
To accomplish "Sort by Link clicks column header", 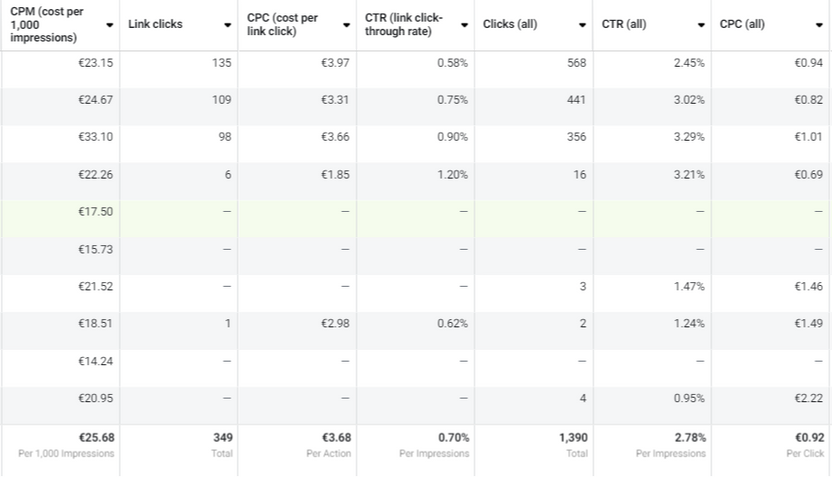I will [155, 24].
